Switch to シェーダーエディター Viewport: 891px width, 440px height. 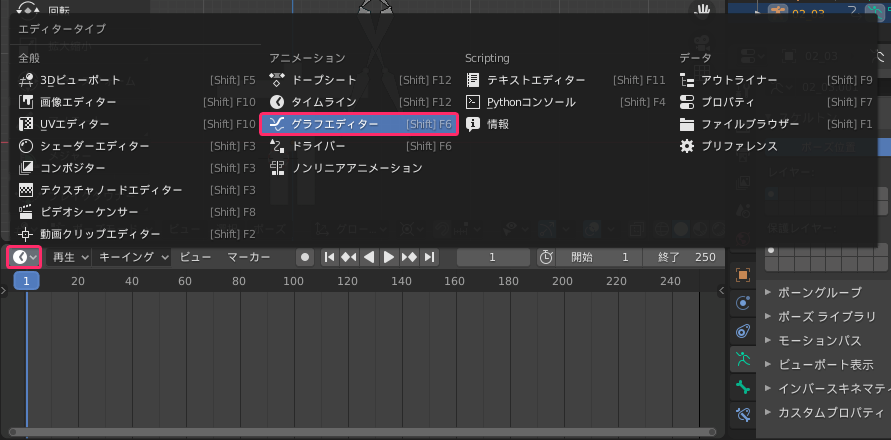[137, 146]
